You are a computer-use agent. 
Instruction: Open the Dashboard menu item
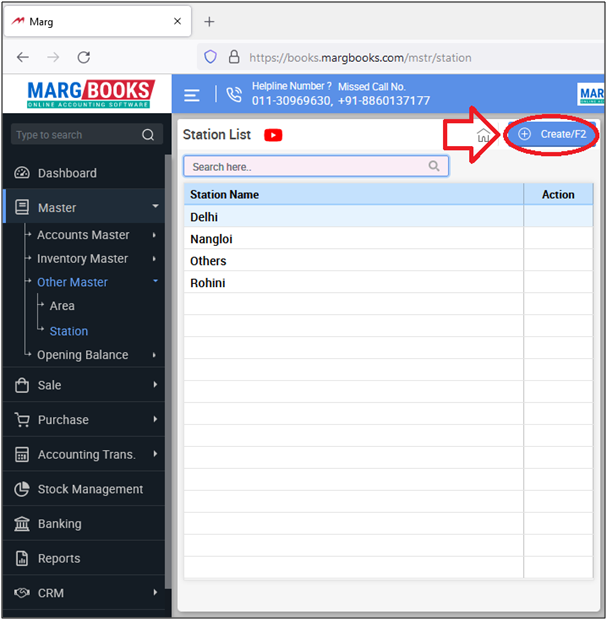pos(84,173)
